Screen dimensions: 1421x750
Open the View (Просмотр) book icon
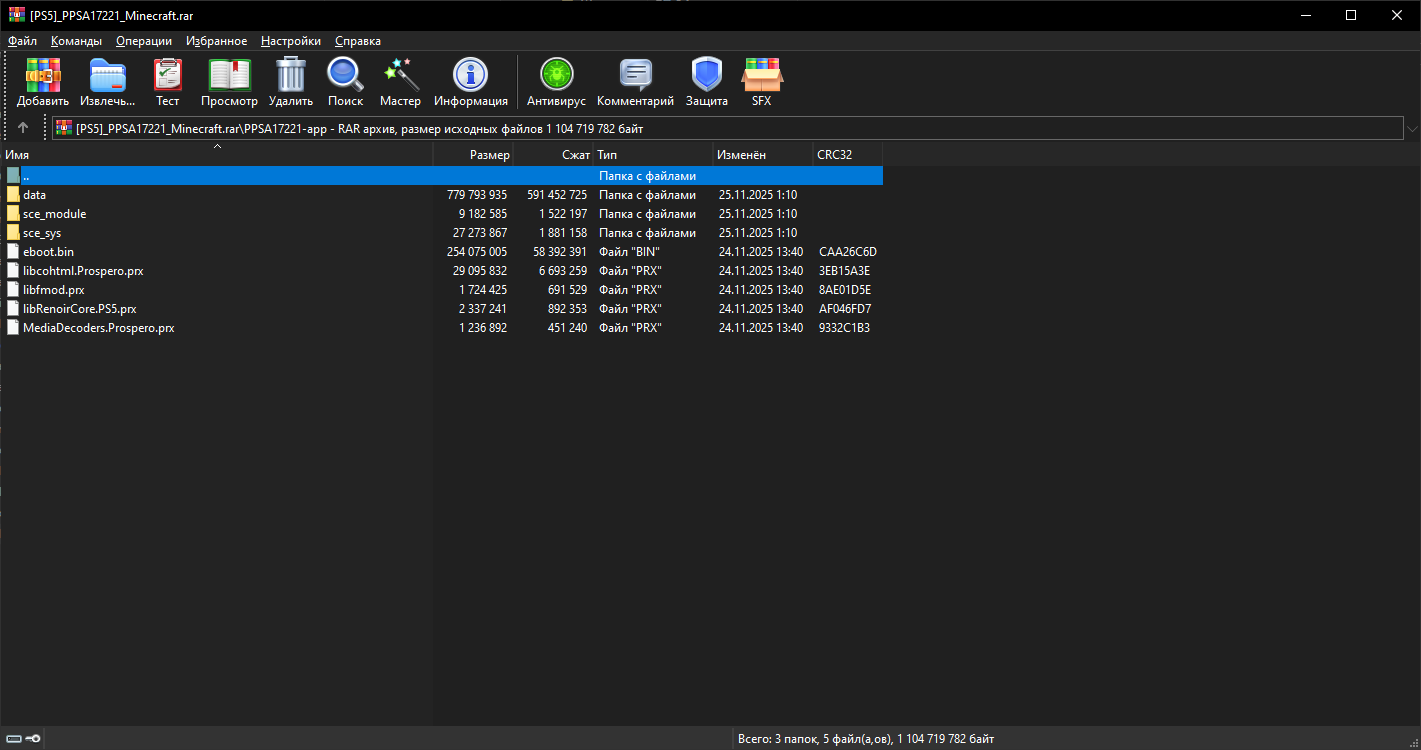229,76
